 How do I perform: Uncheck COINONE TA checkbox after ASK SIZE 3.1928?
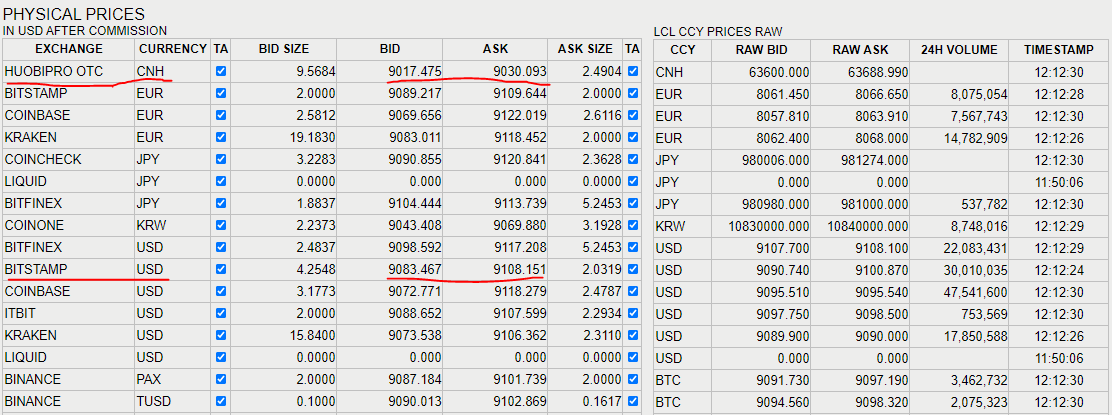tap(633, 225)
